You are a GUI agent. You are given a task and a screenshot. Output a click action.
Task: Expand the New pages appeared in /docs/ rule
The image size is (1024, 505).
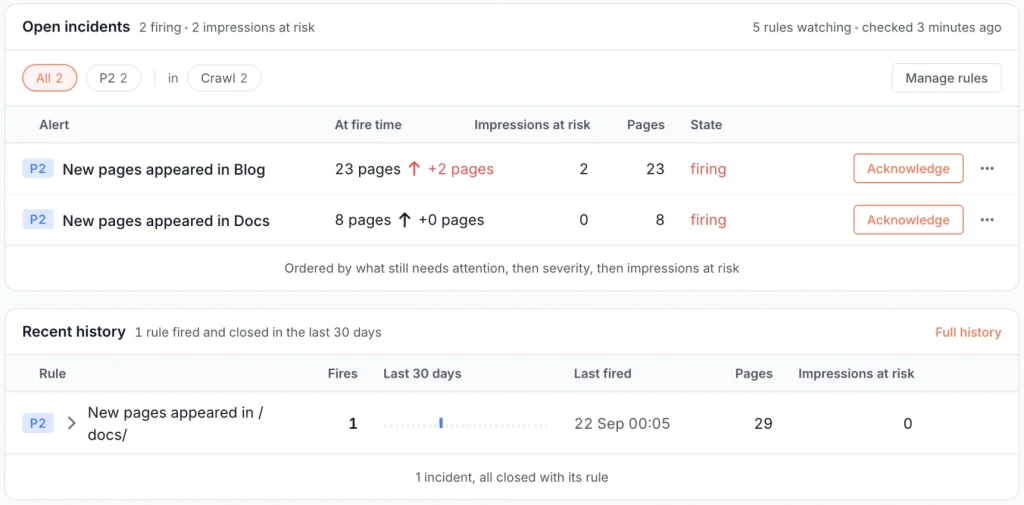(x=72, y=423)
